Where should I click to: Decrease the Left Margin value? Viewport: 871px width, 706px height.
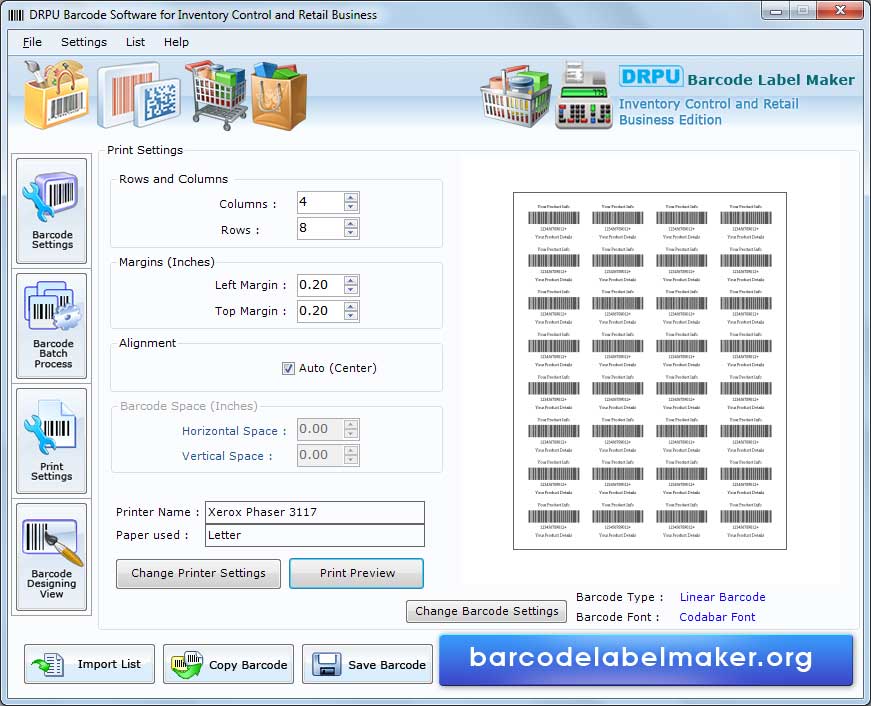(x=351, y=290)
